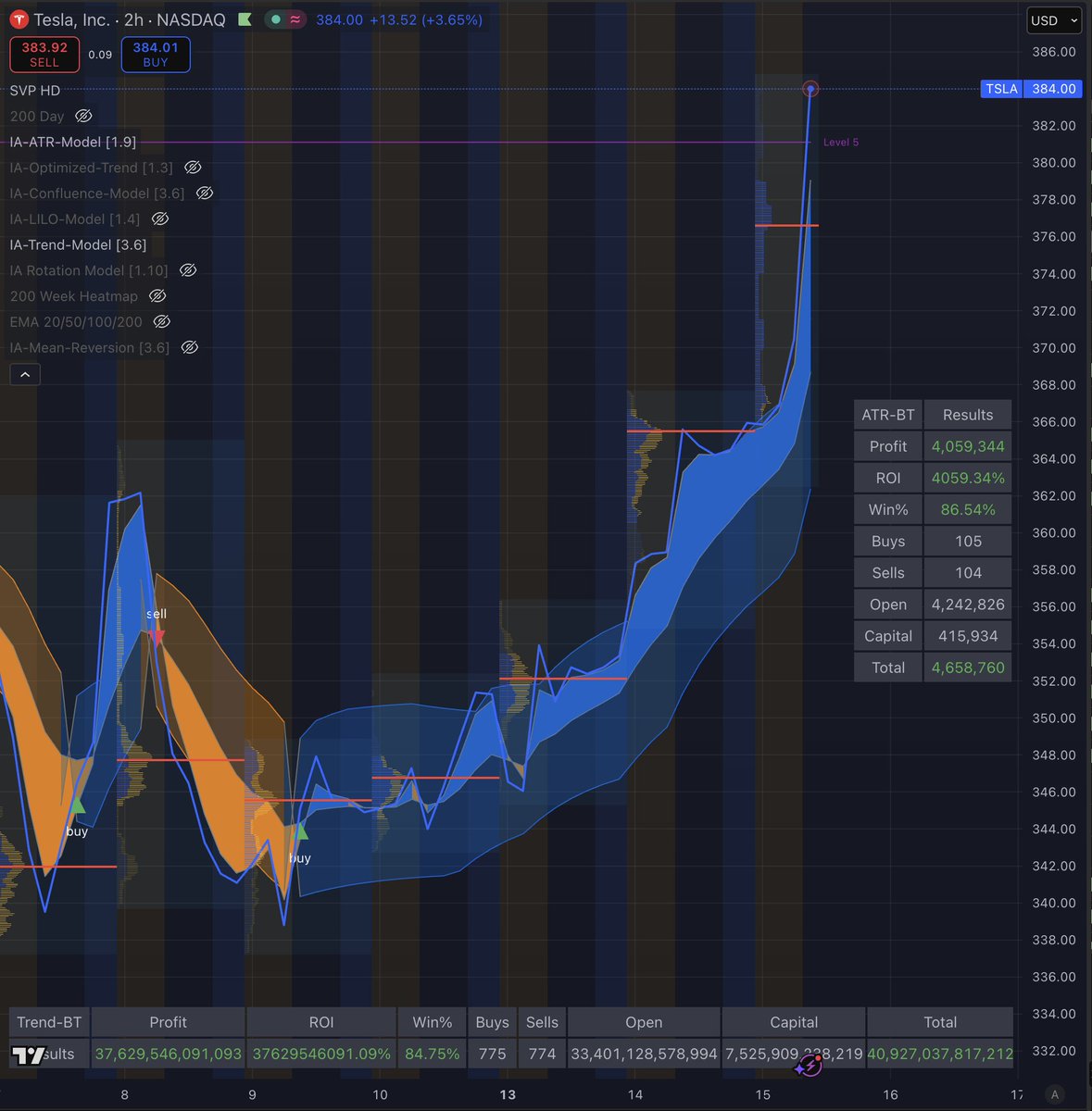1092x1111 pixels.
Task: Click the circle marker at the last price point
Action: pyautogui.click(x=811, y=89)
